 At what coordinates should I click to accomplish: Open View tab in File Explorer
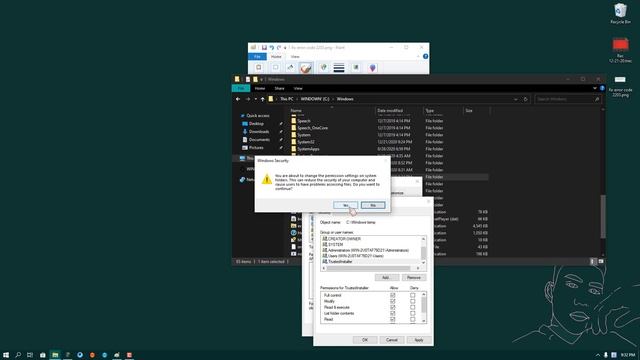[298, 88]
